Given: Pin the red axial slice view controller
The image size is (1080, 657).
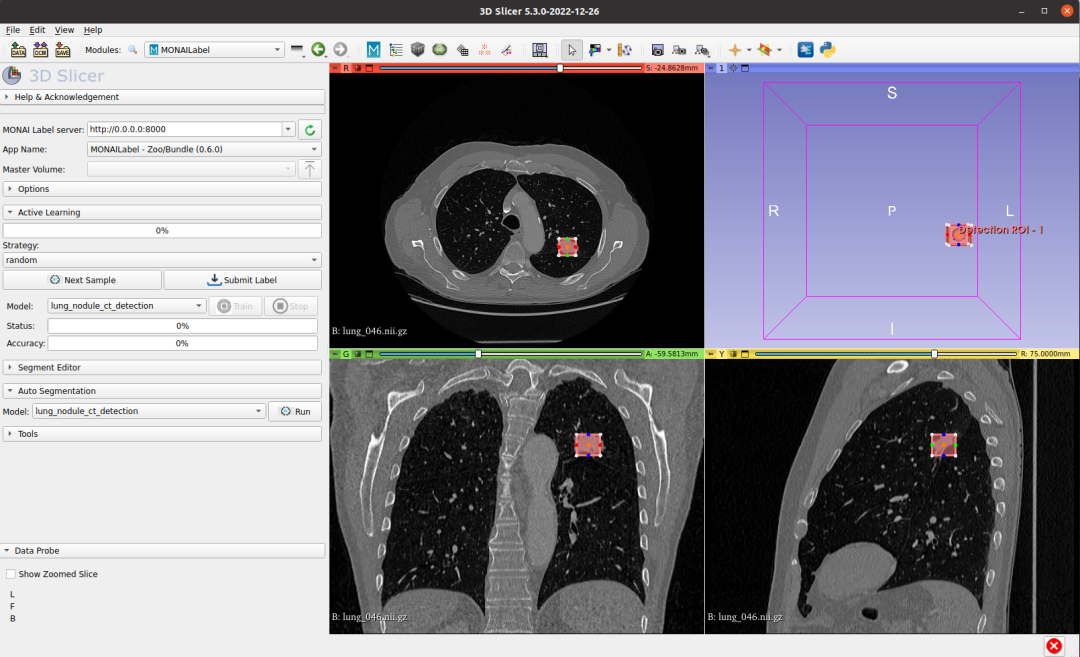Looking at the screenshot, I should pyautogui.click(x=335, y=68).
